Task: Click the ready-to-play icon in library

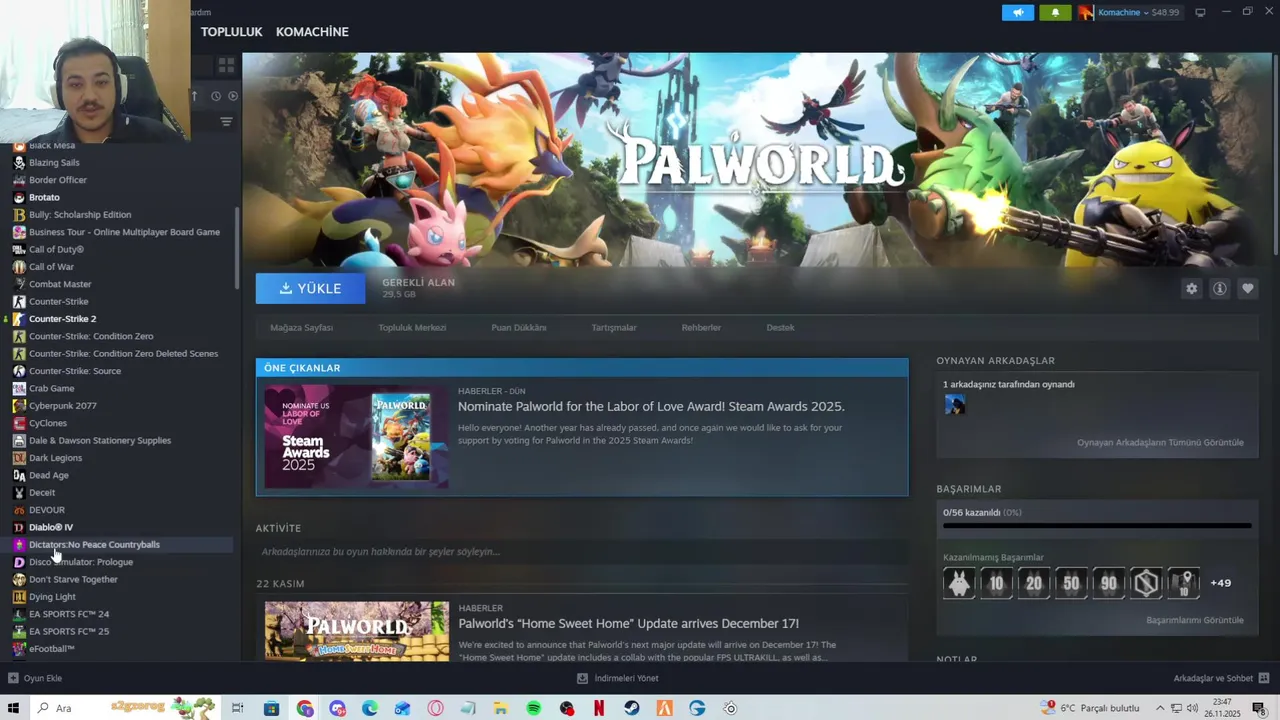Action: tap(233, 96)
